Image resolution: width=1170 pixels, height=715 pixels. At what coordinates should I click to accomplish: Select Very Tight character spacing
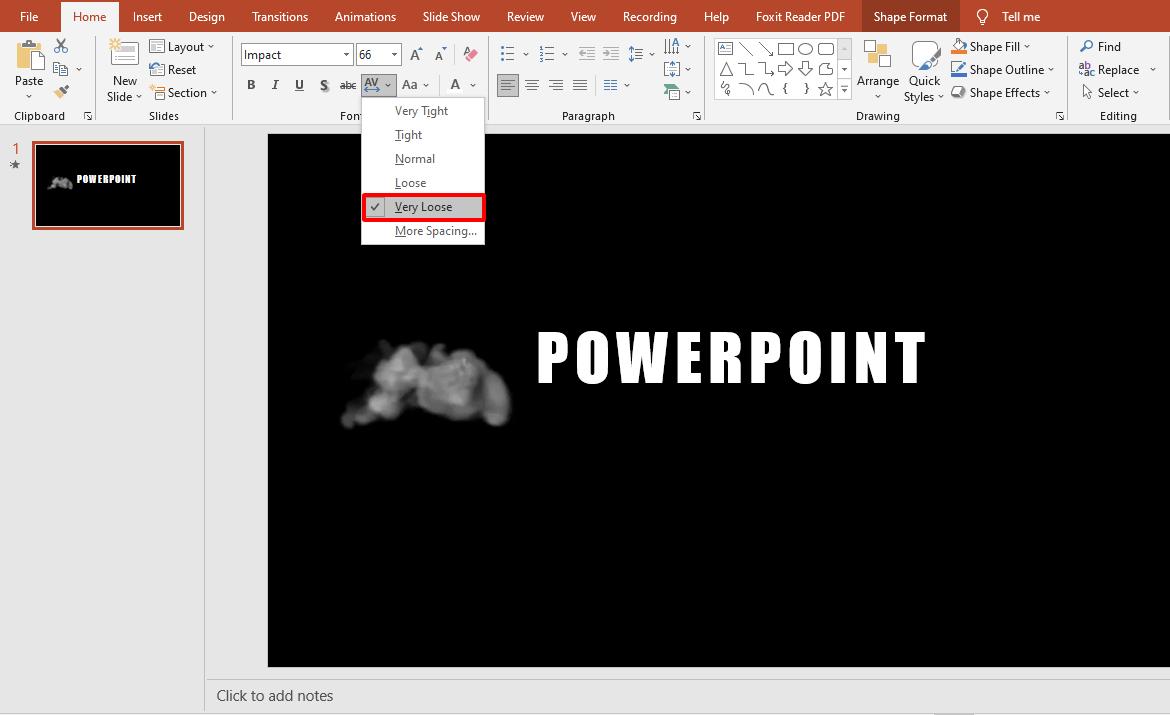click(x=421, y=110)
